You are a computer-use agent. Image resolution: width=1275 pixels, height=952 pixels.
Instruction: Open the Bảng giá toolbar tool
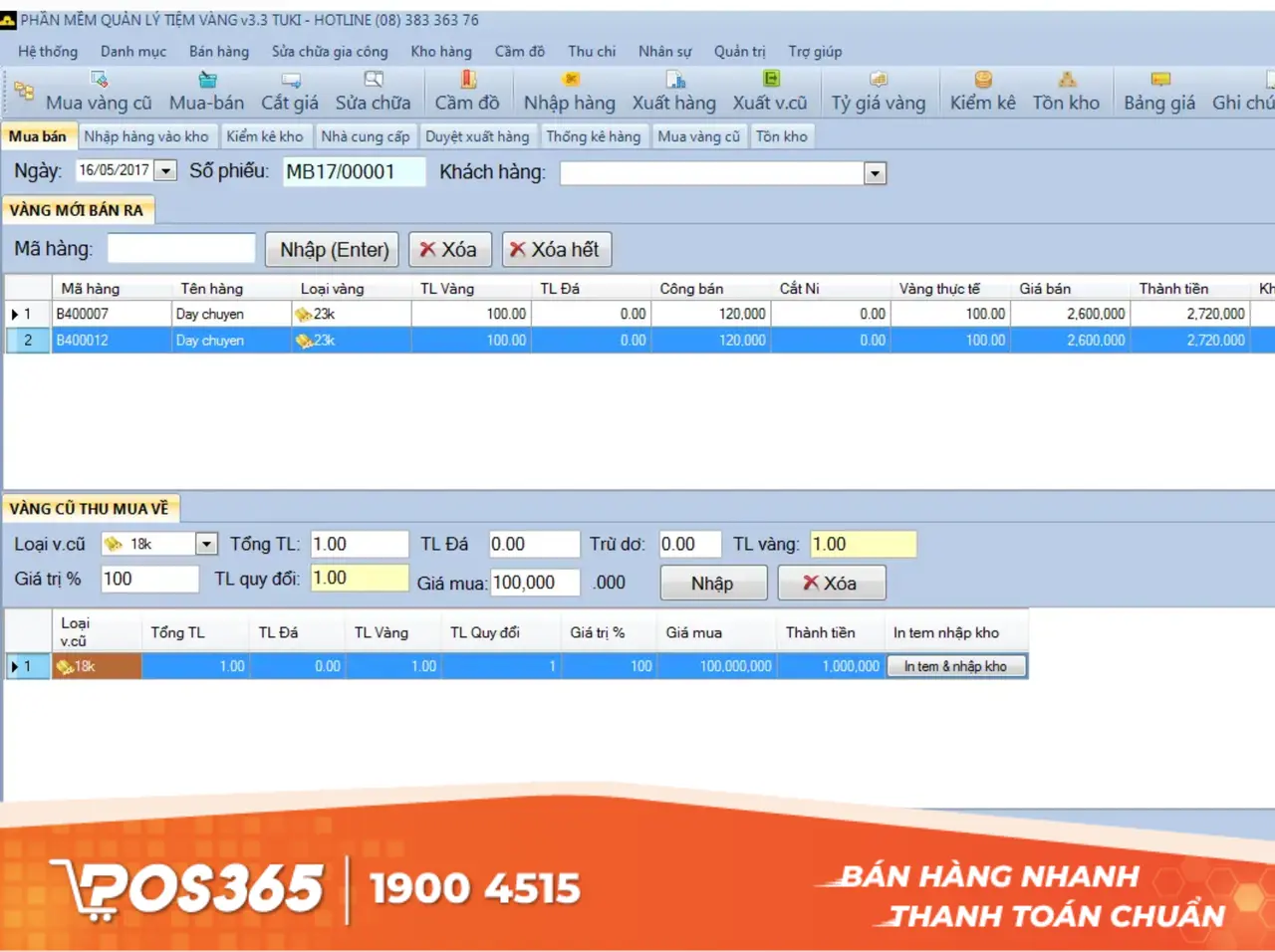click(1159, 92)
